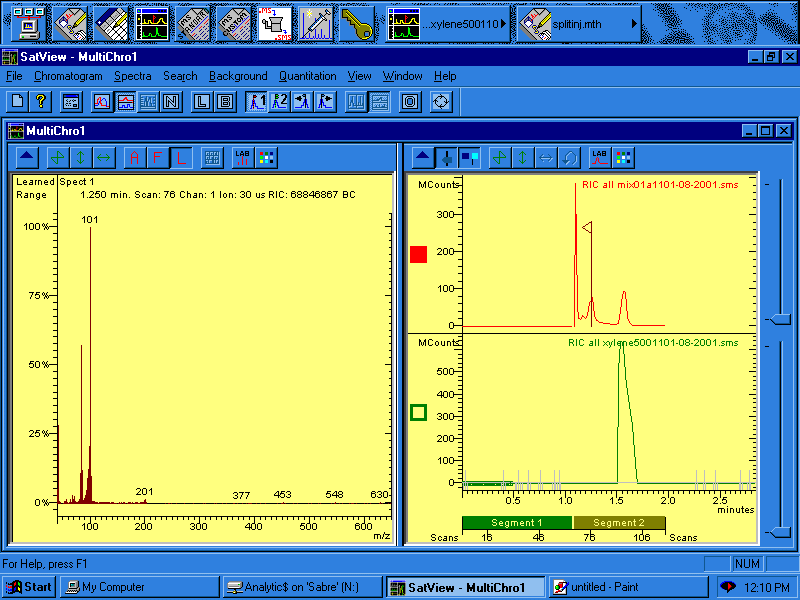Expand the xylene500110 data file arrow
This screenshot has height=600, width=800.
tap(503, 23)
